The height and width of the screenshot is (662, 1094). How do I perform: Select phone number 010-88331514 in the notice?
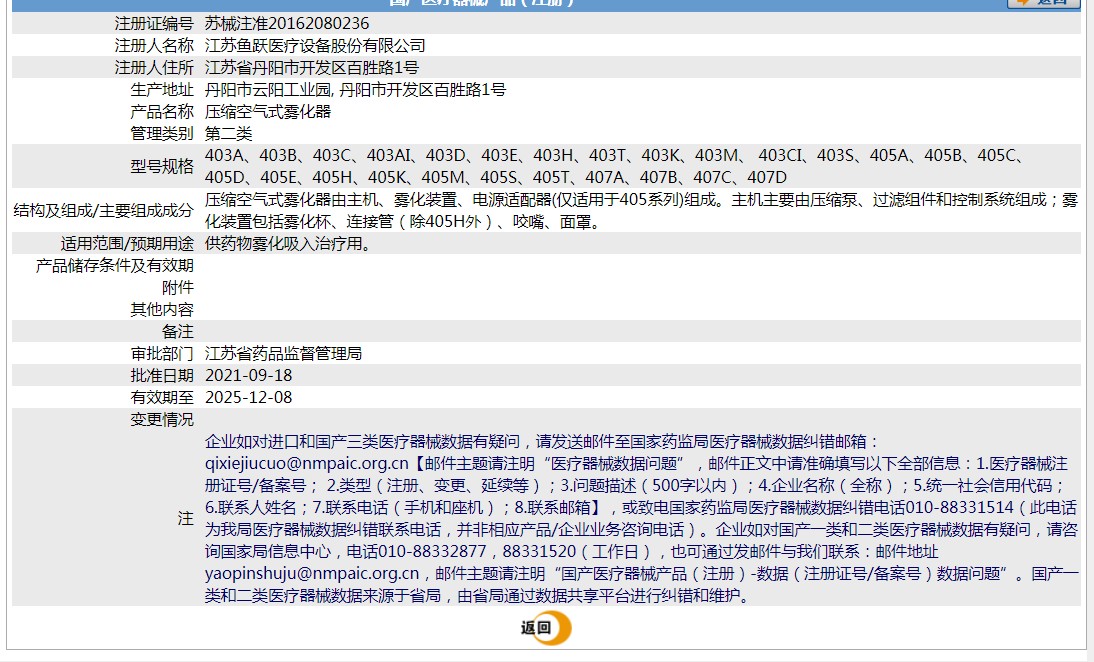tap(958, 507)
